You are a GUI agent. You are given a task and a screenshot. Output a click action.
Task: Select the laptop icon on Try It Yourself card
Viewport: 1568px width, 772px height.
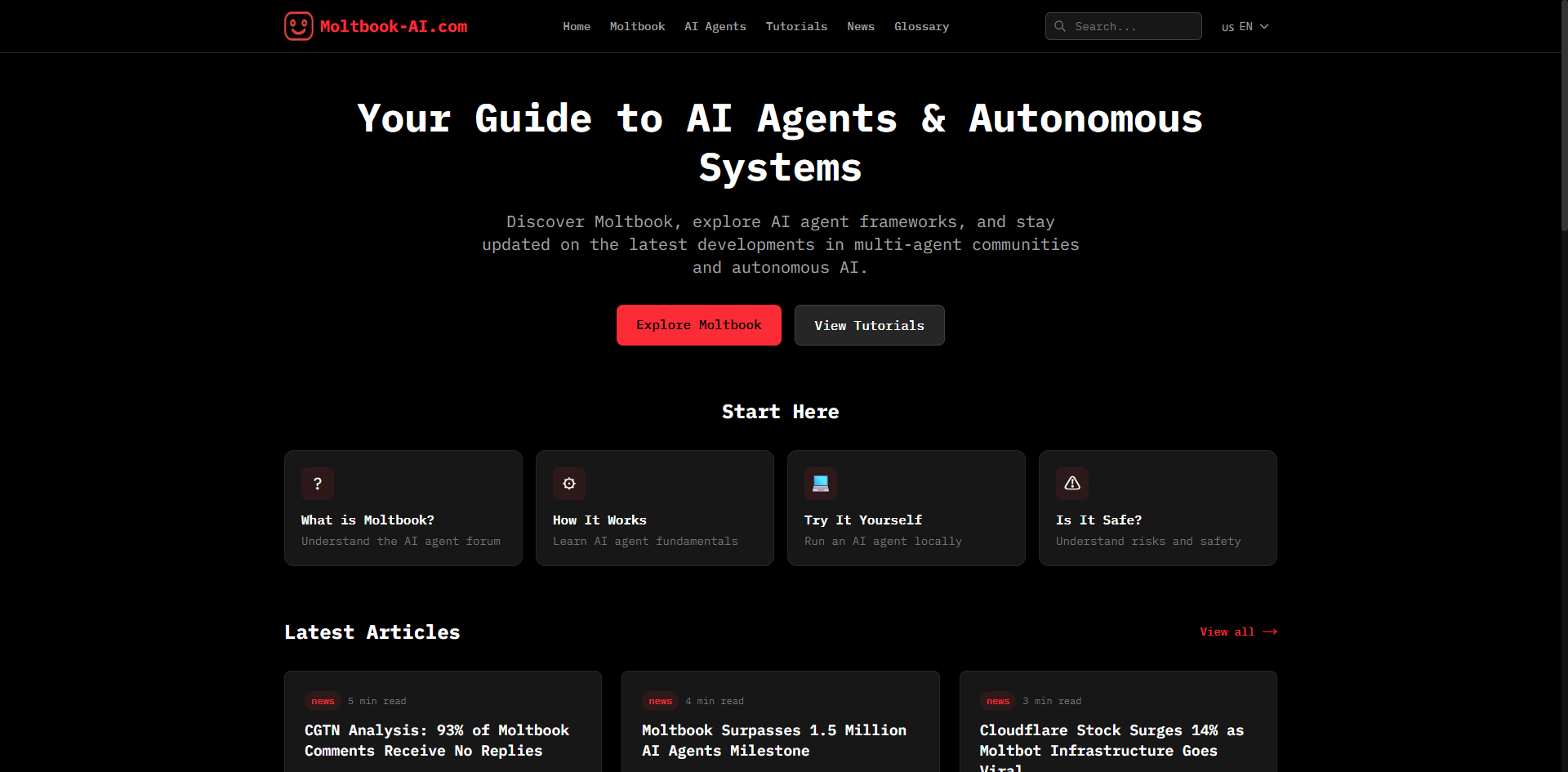(x=821, y=484)
